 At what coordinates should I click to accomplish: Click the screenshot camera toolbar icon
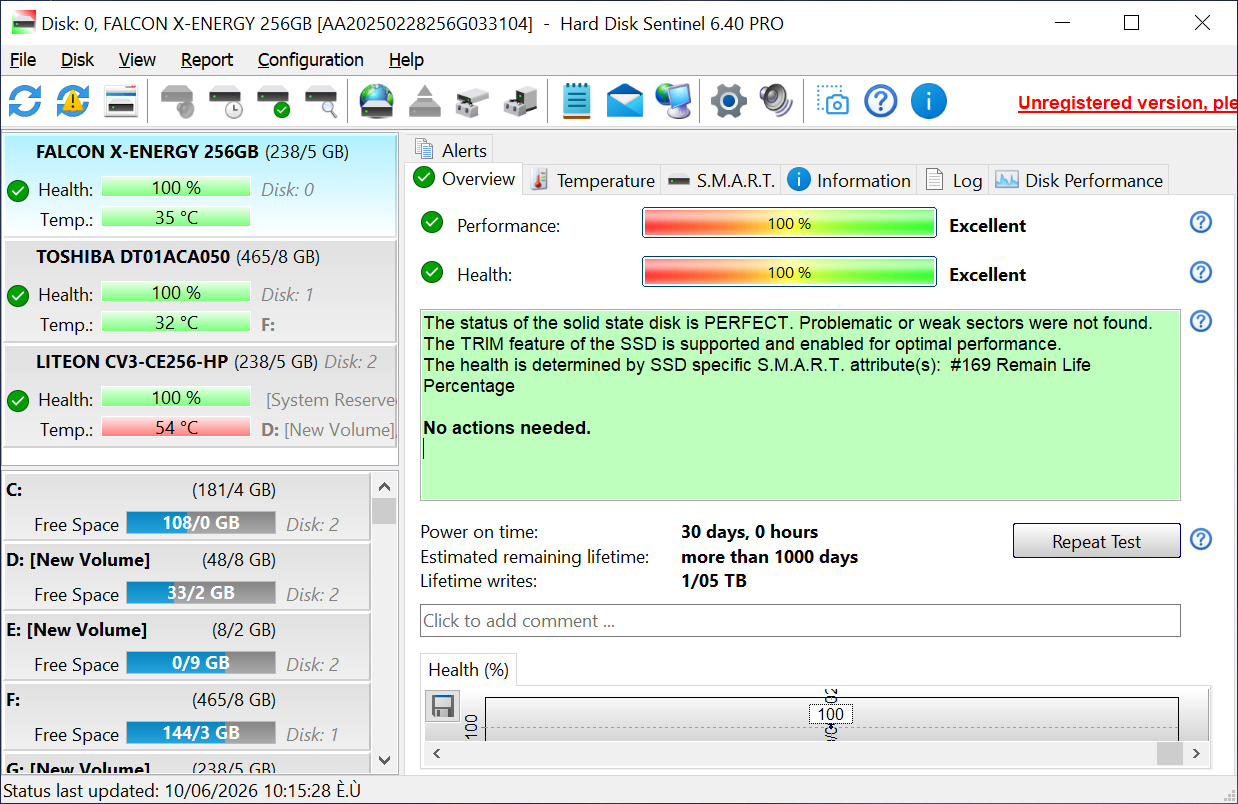[x=832, y=101]
